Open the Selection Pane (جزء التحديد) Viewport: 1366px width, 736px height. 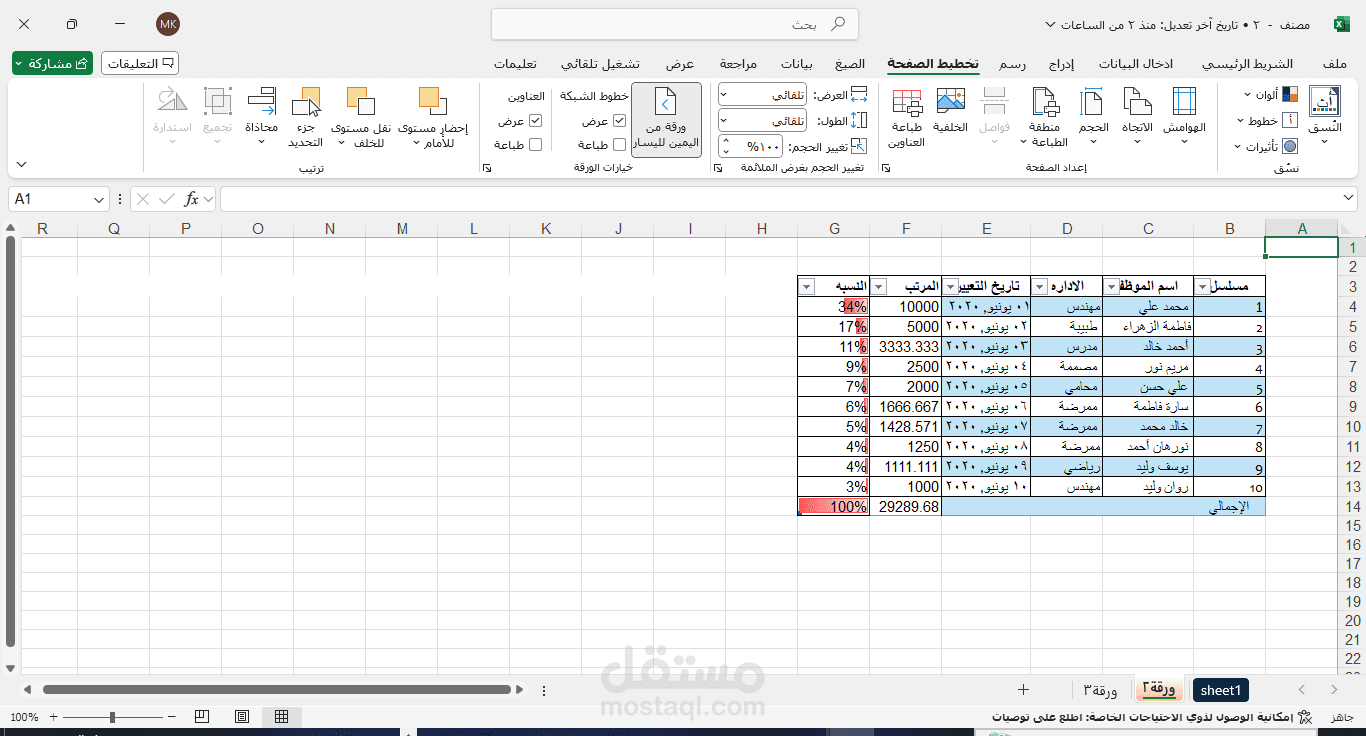[x=306, y=118]
